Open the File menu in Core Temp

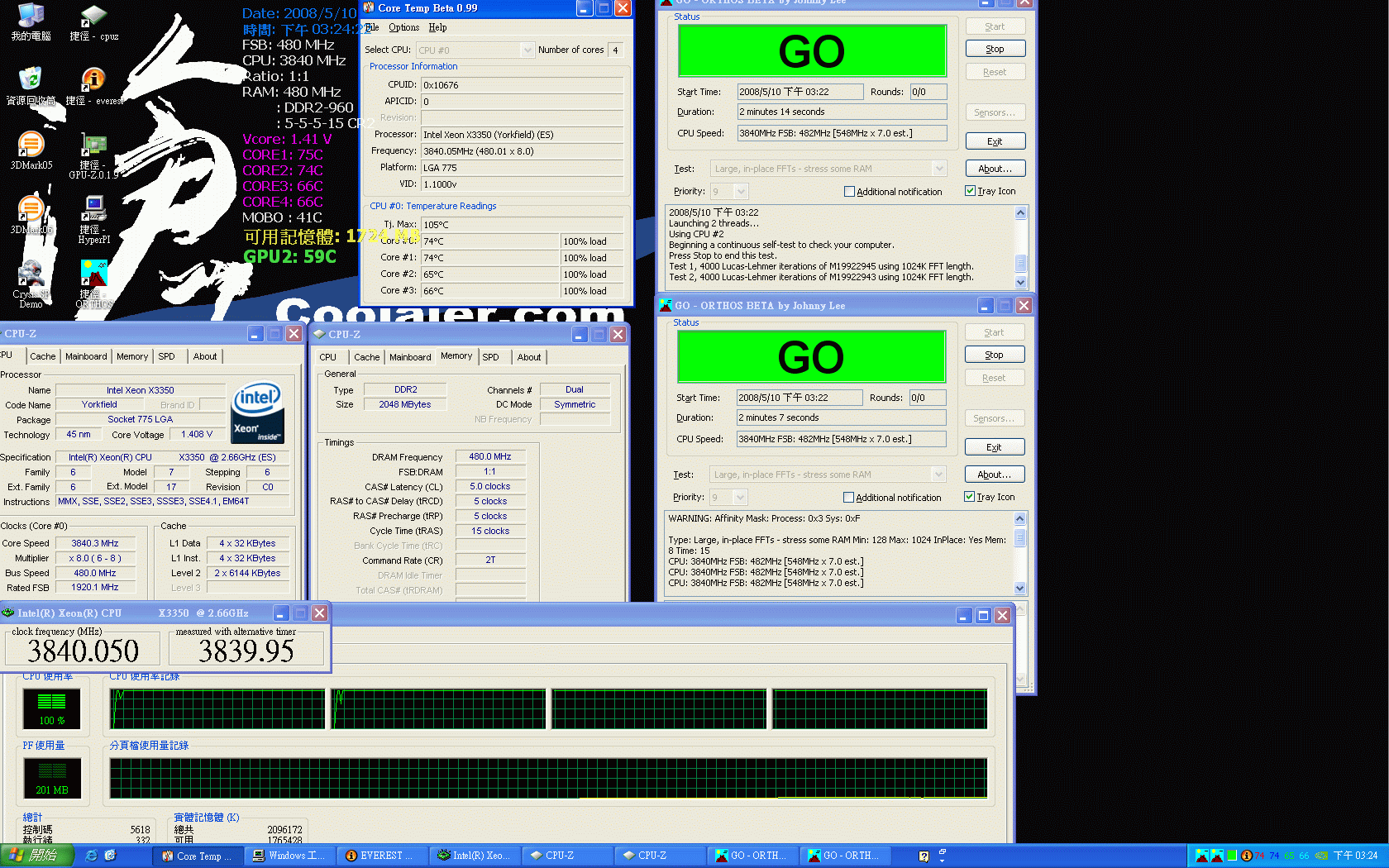click(372, 27)
